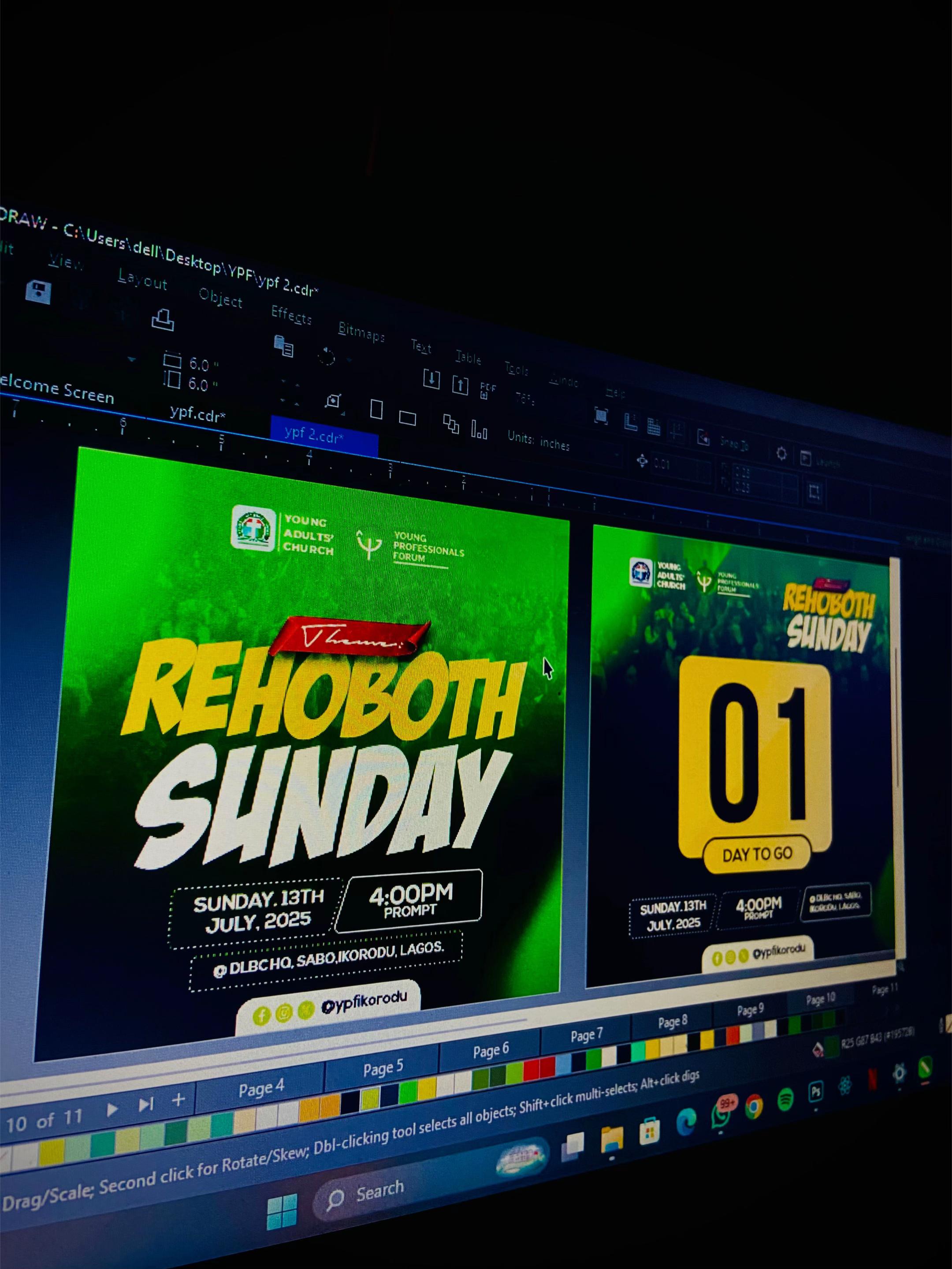Image resolution: width=952 pixels, height=1269 pixels.
Task: Click the Options gear icon in the toolbar
Action: (781, 454)
